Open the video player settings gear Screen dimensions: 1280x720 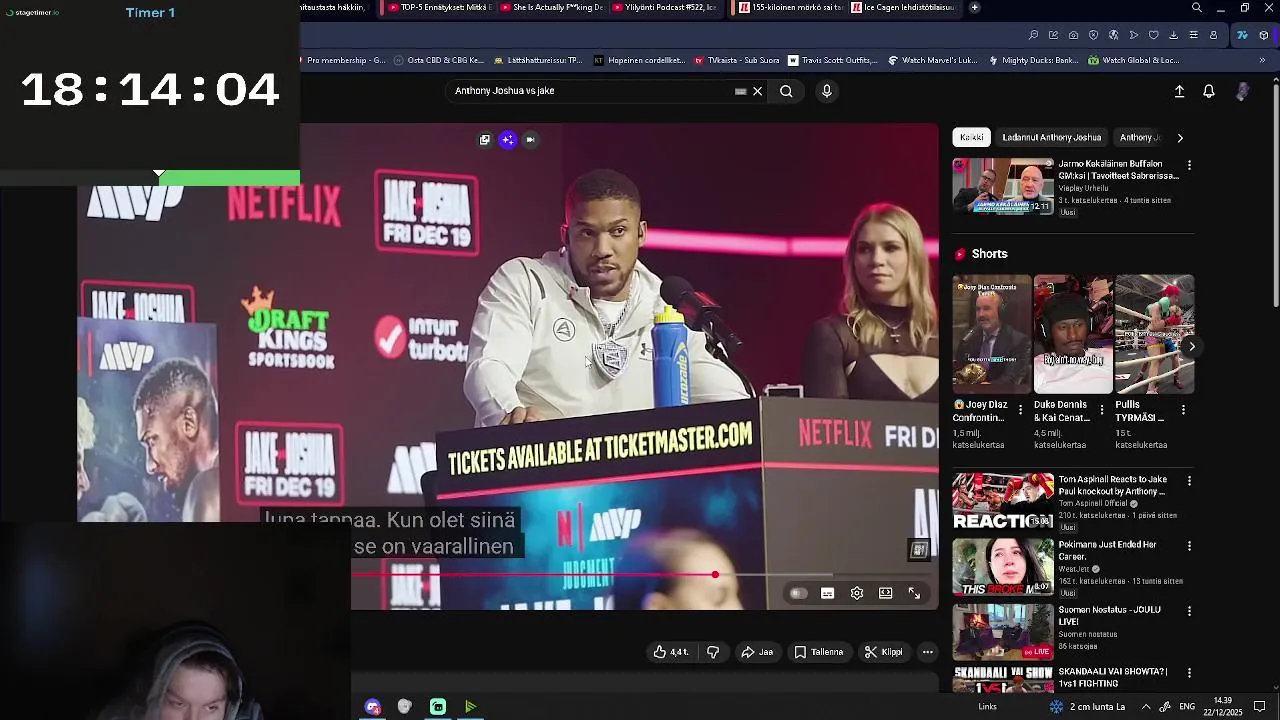857,593
